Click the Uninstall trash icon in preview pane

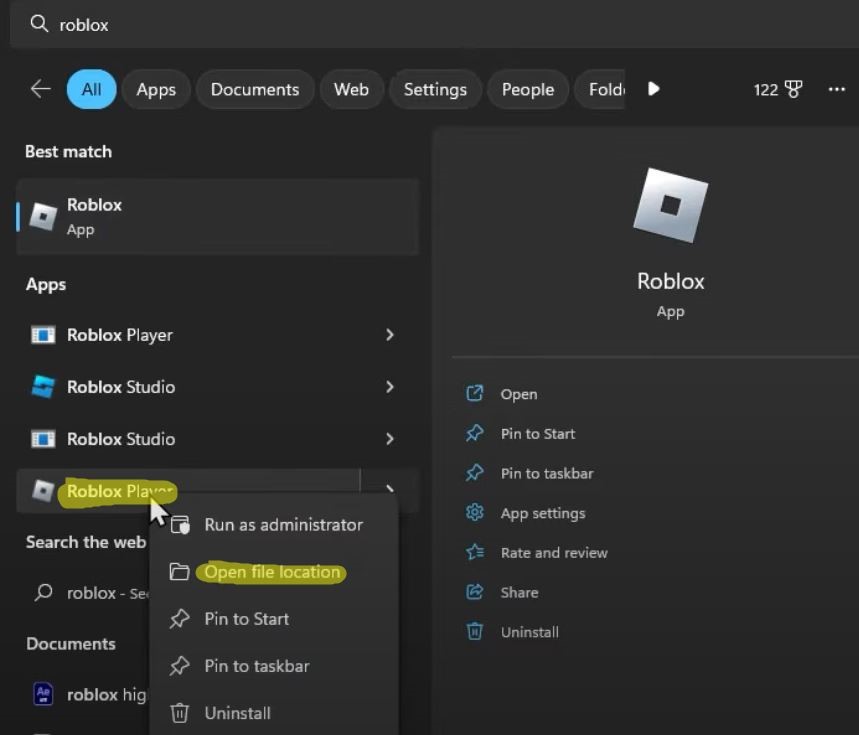pos(474,631)
